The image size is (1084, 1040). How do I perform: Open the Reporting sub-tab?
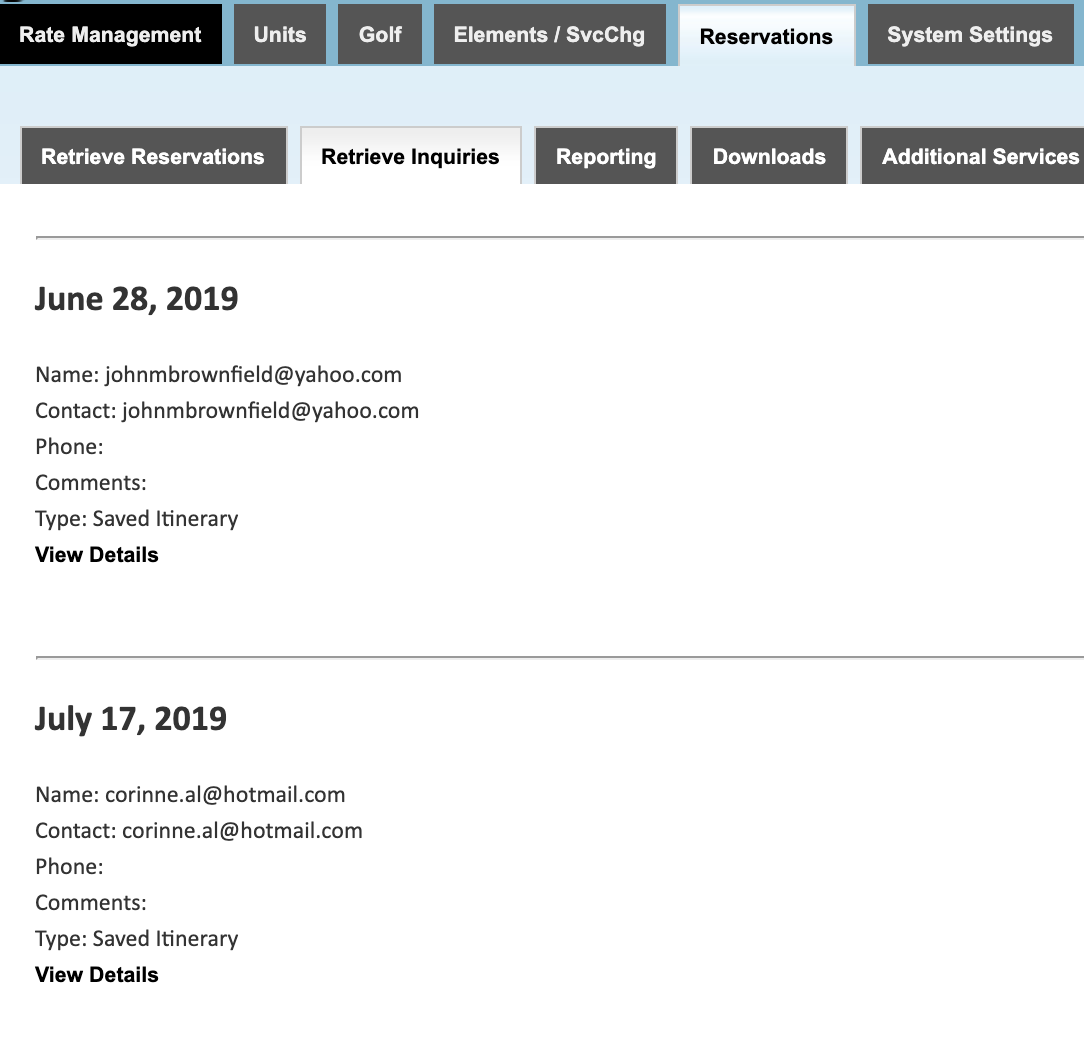pyautogui.click(x=606, y=156)
